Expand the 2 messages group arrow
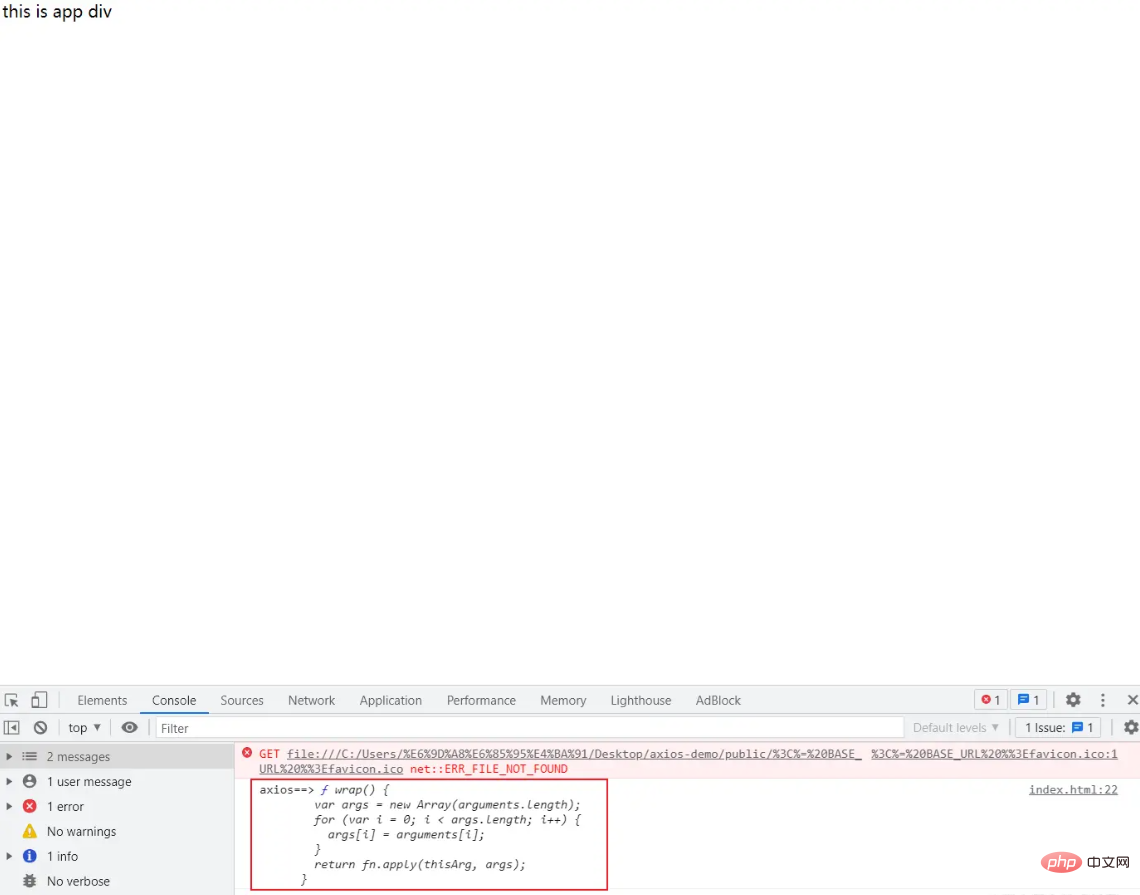The height and width of the screenshot is (895, 1140). 9,756
